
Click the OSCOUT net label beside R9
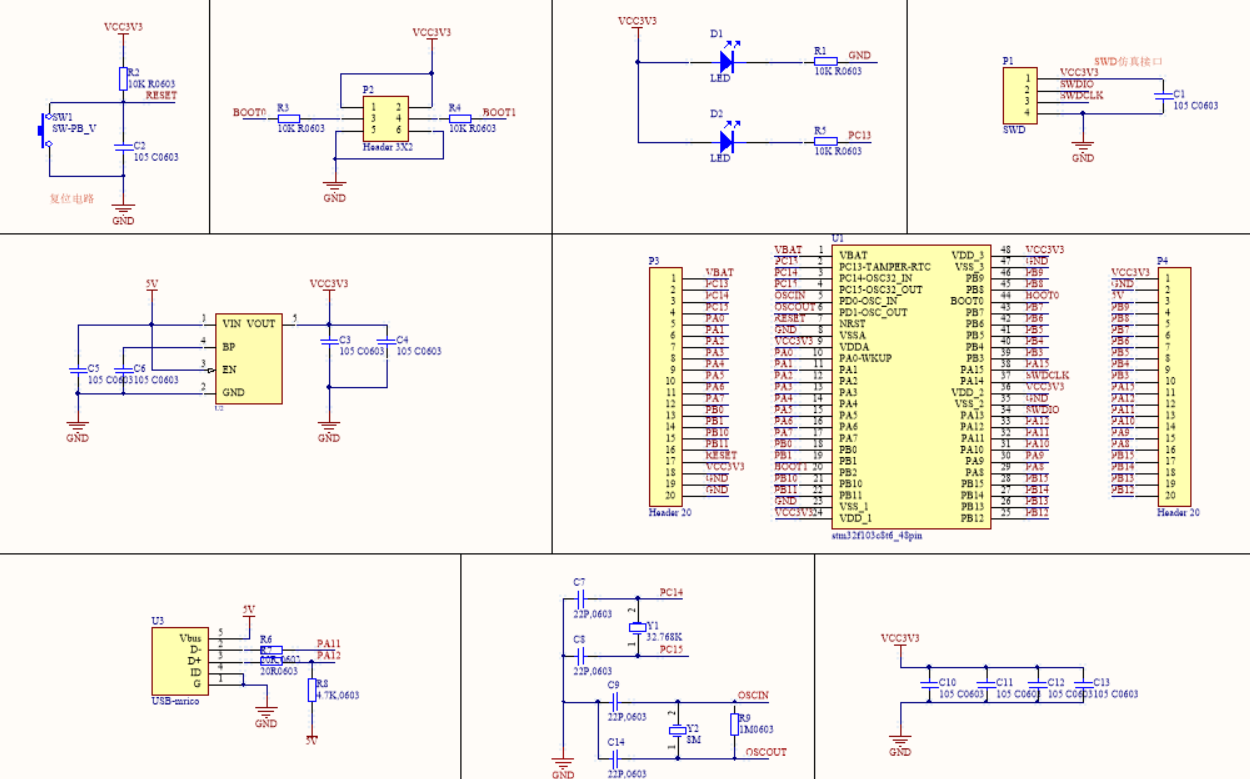(x=766, y=752)
